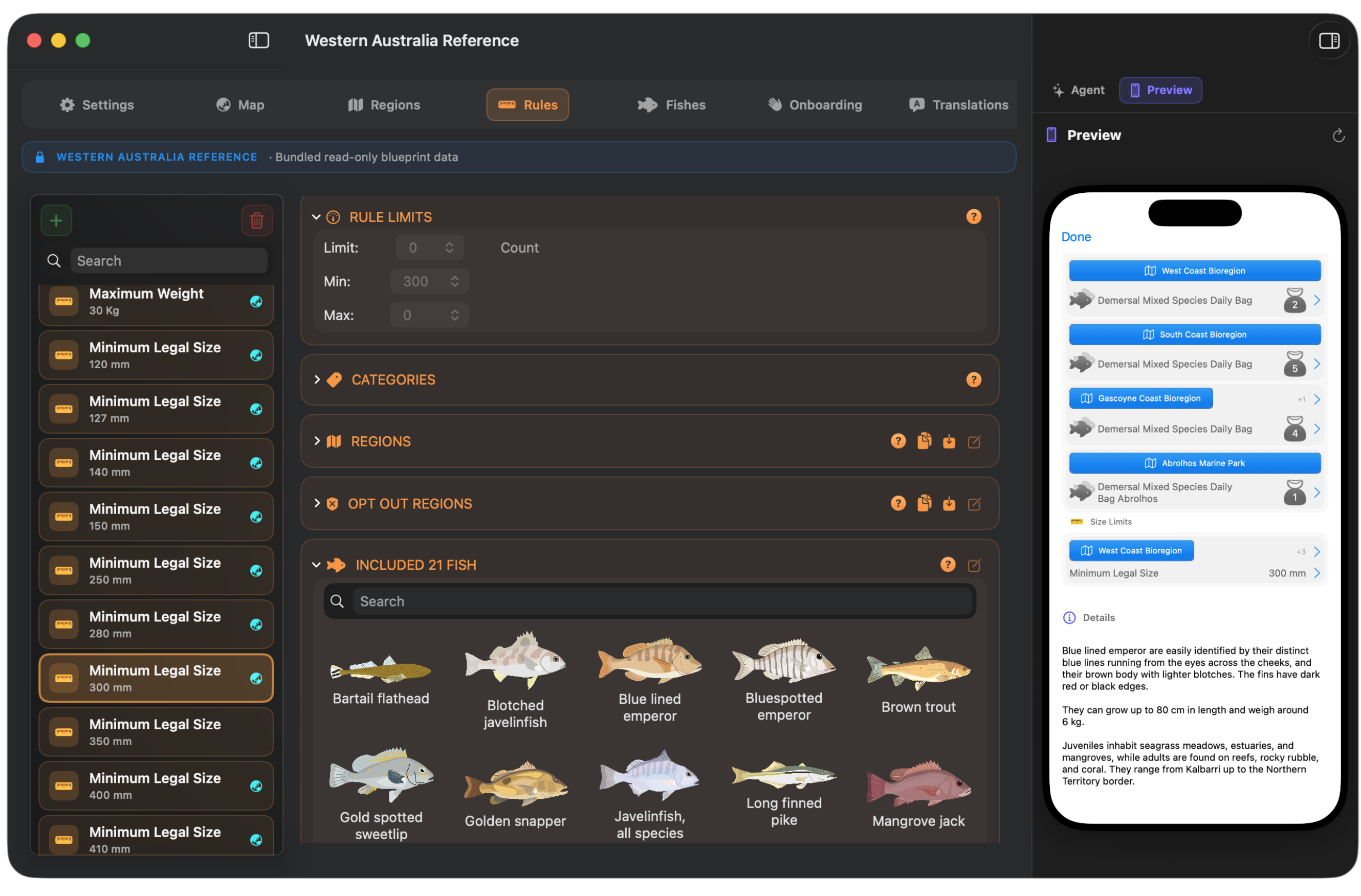Edit the Regions section with pencil icon
This screenshot has width=1361, height=896.
coord(974,442)
